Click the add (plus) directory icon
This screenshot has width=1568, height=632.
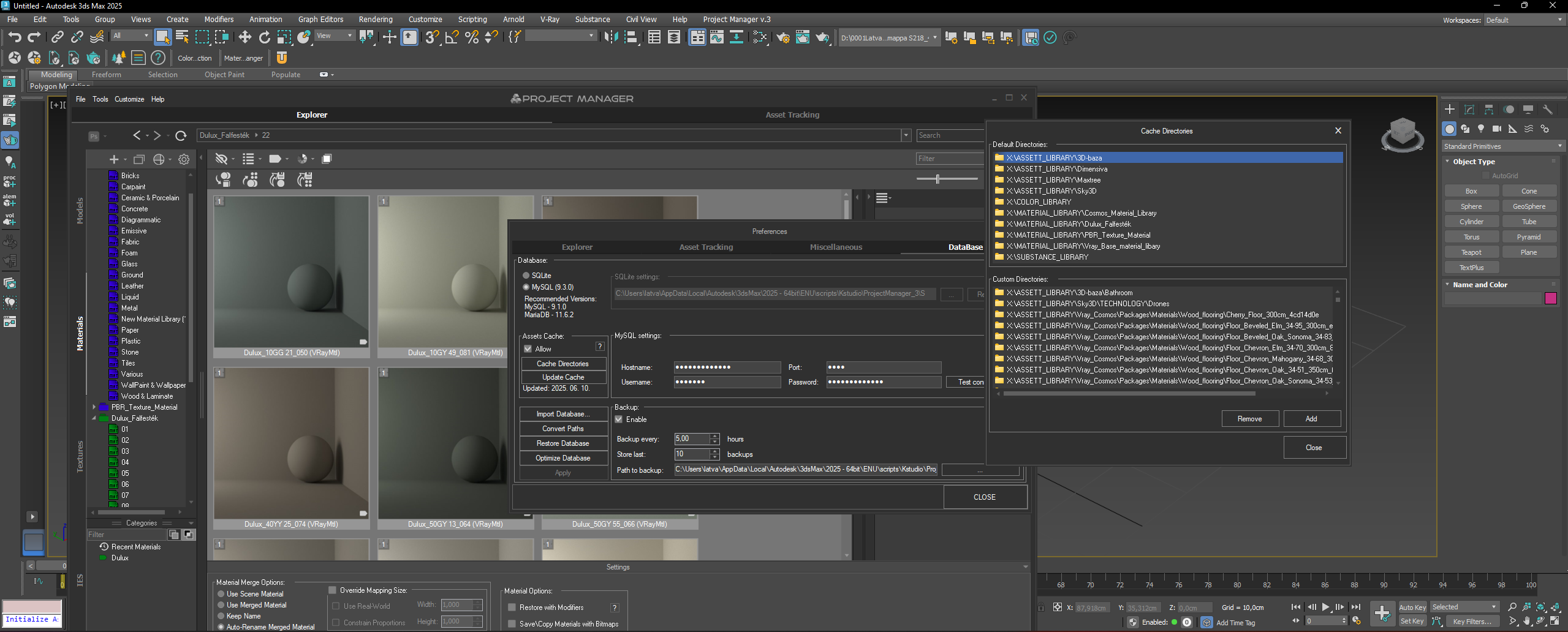[114, 159]
